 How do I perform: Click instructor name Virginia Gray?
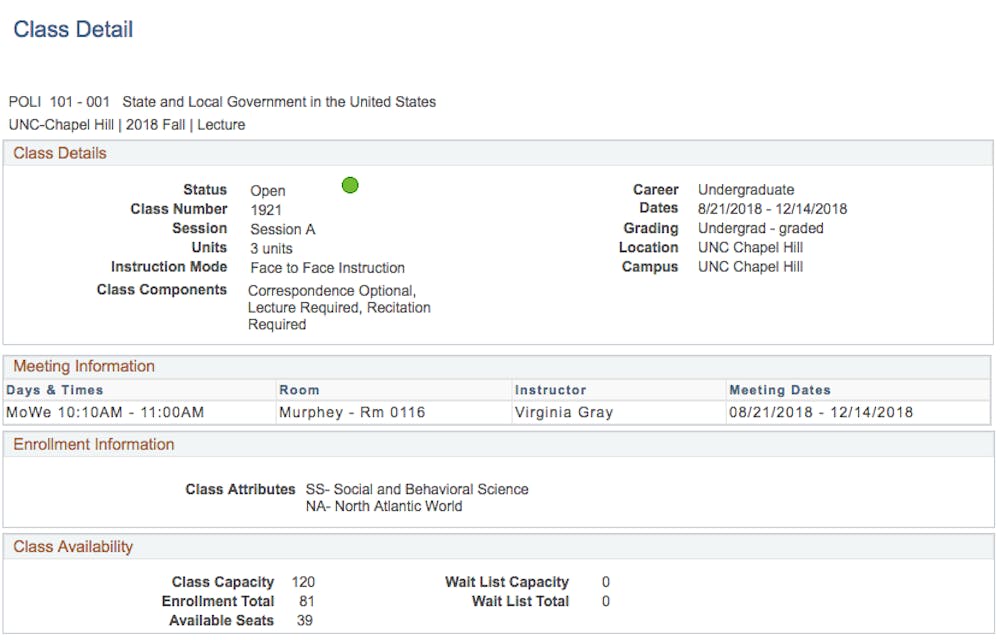(x=564, y=412)
